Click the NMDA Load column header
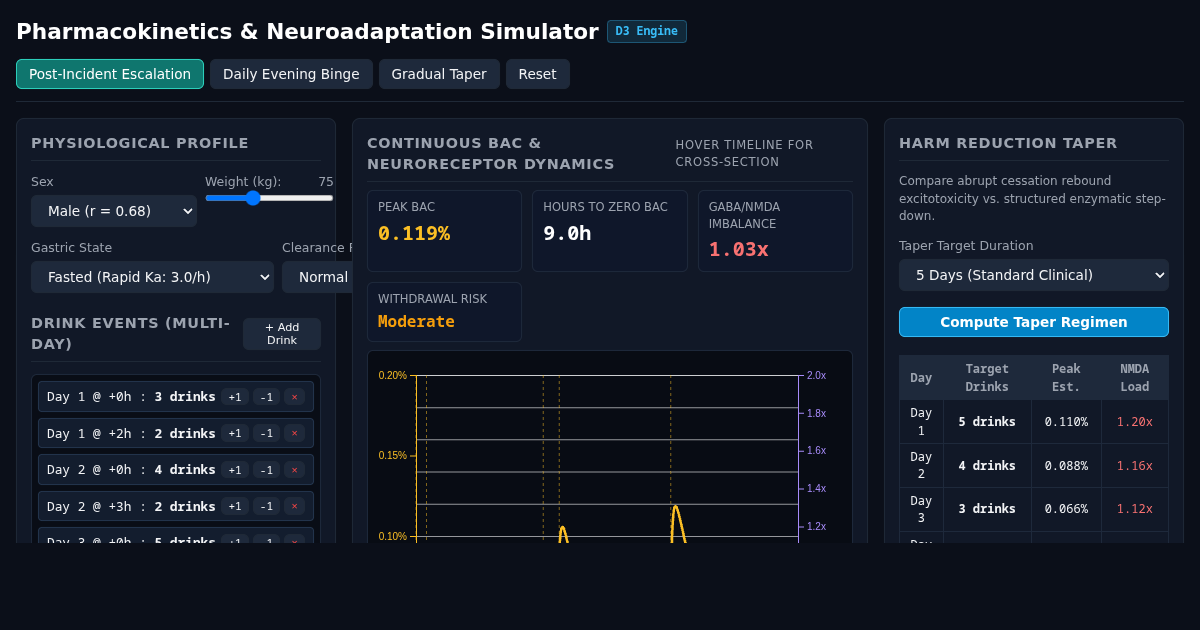This screenshot has width=1200, height=630. pos(1135,378)
